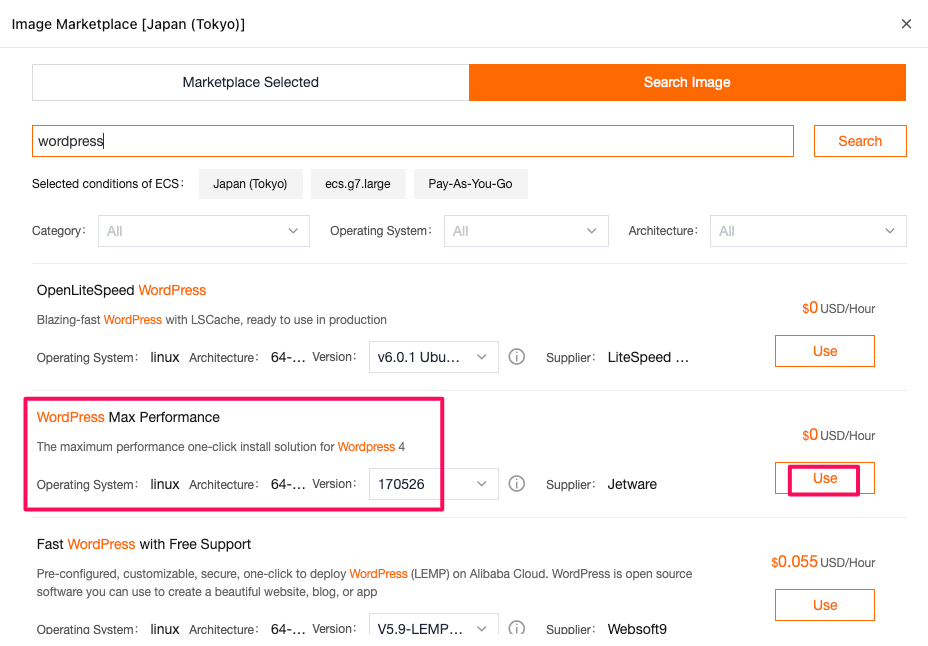
Task: Click the $0.055 USD/Hour price
Action: click(x=823, y=562)
